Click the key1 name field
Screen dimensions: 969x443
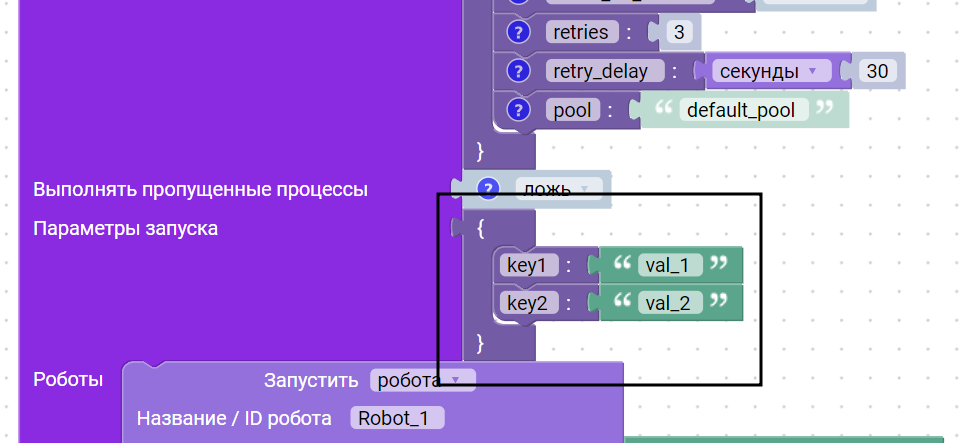(528, 265)
